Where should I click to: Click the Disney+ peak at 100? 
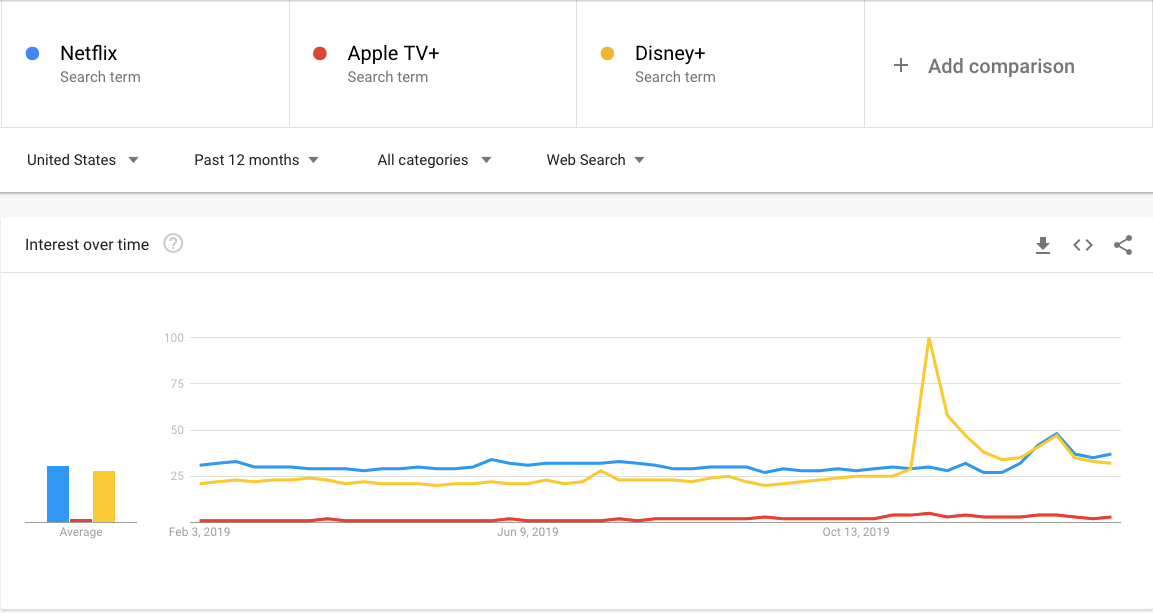coord(930,338)
